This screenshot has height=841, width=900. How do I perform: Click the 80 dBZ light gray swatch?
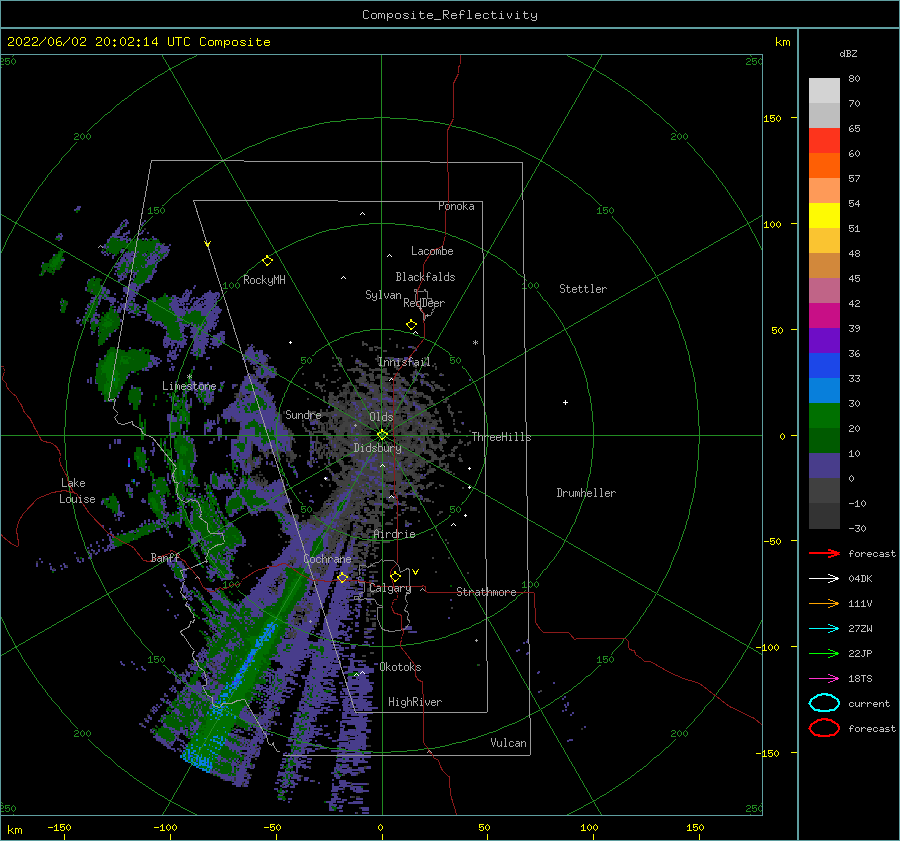824,90
